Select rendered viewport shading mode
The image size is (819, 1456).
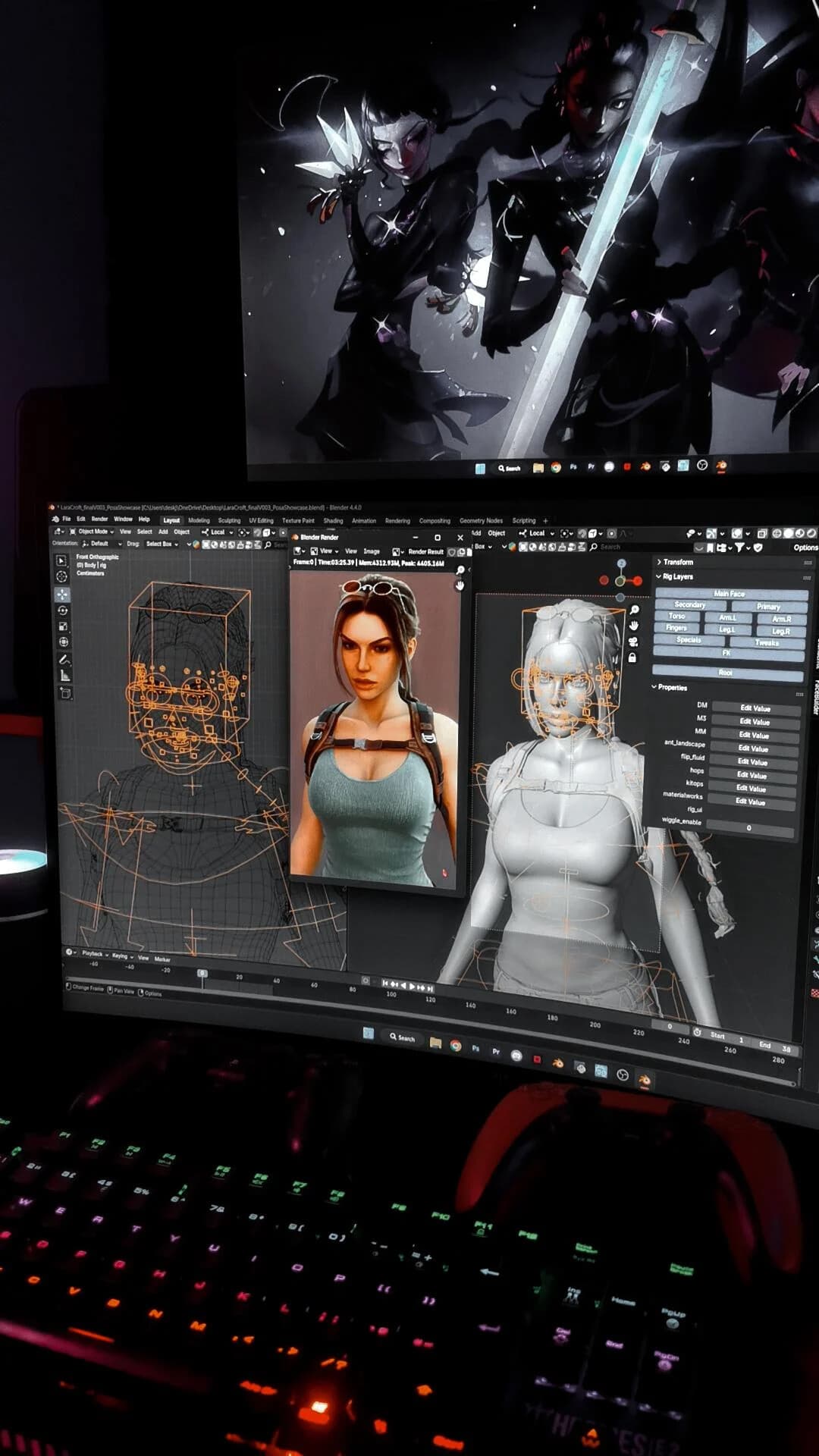click(x=811, y=535)
